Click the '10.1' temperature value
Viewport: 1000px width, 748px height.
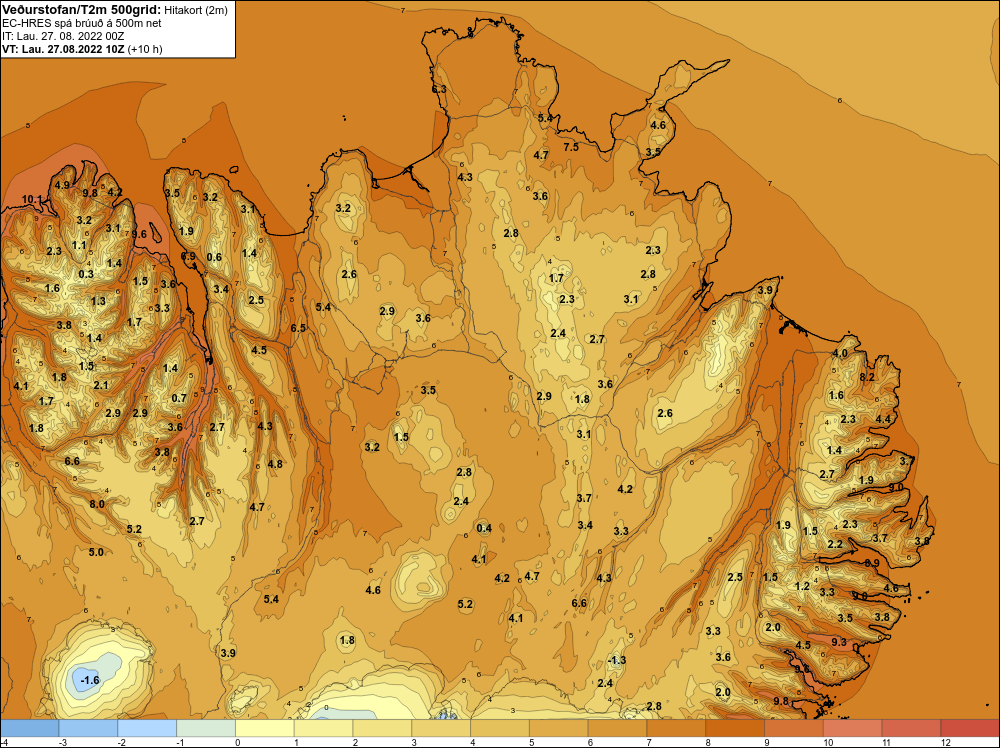(x=32, y=200)
